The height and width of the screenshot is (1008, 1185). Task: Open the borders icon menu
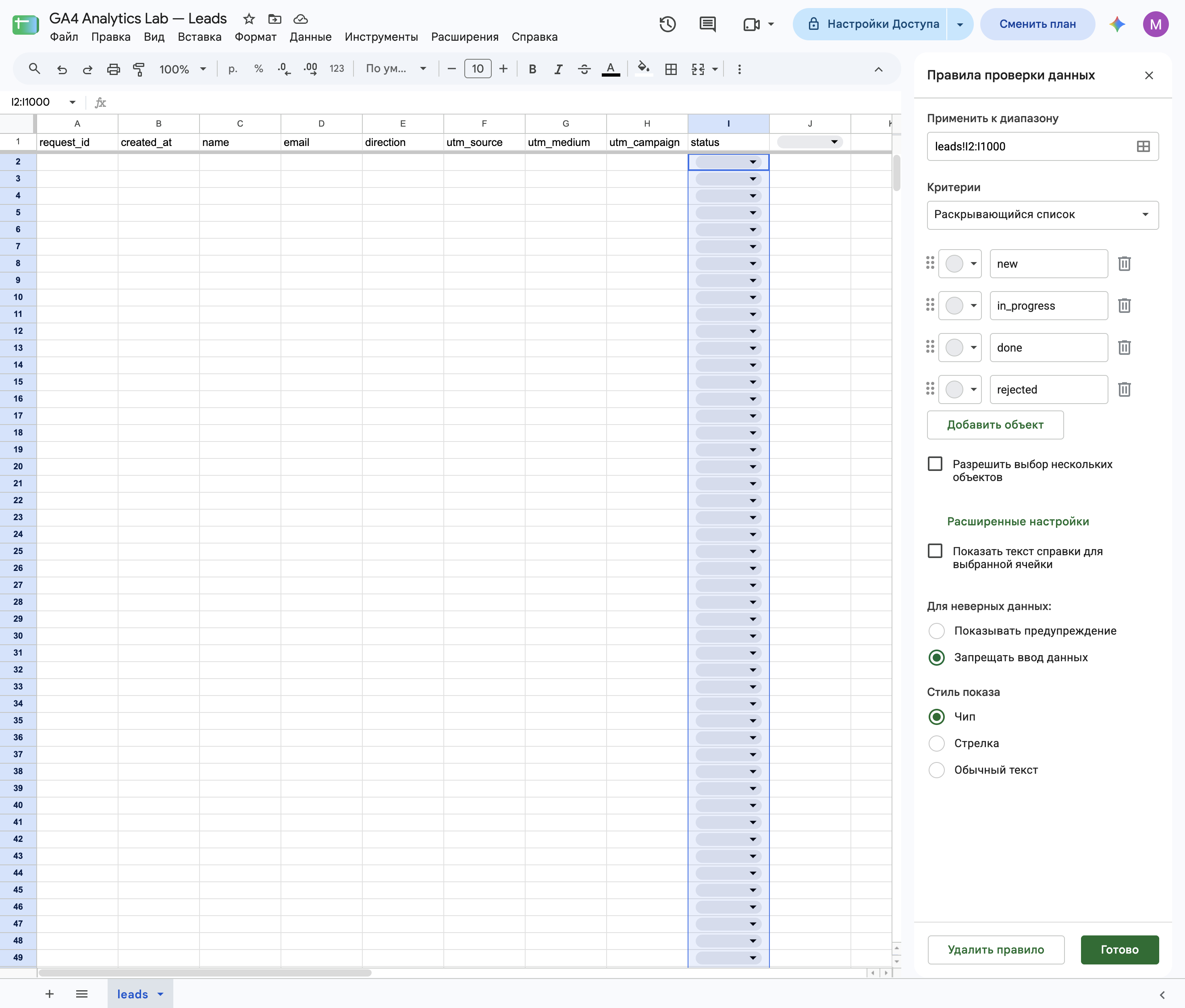(671, 69)
